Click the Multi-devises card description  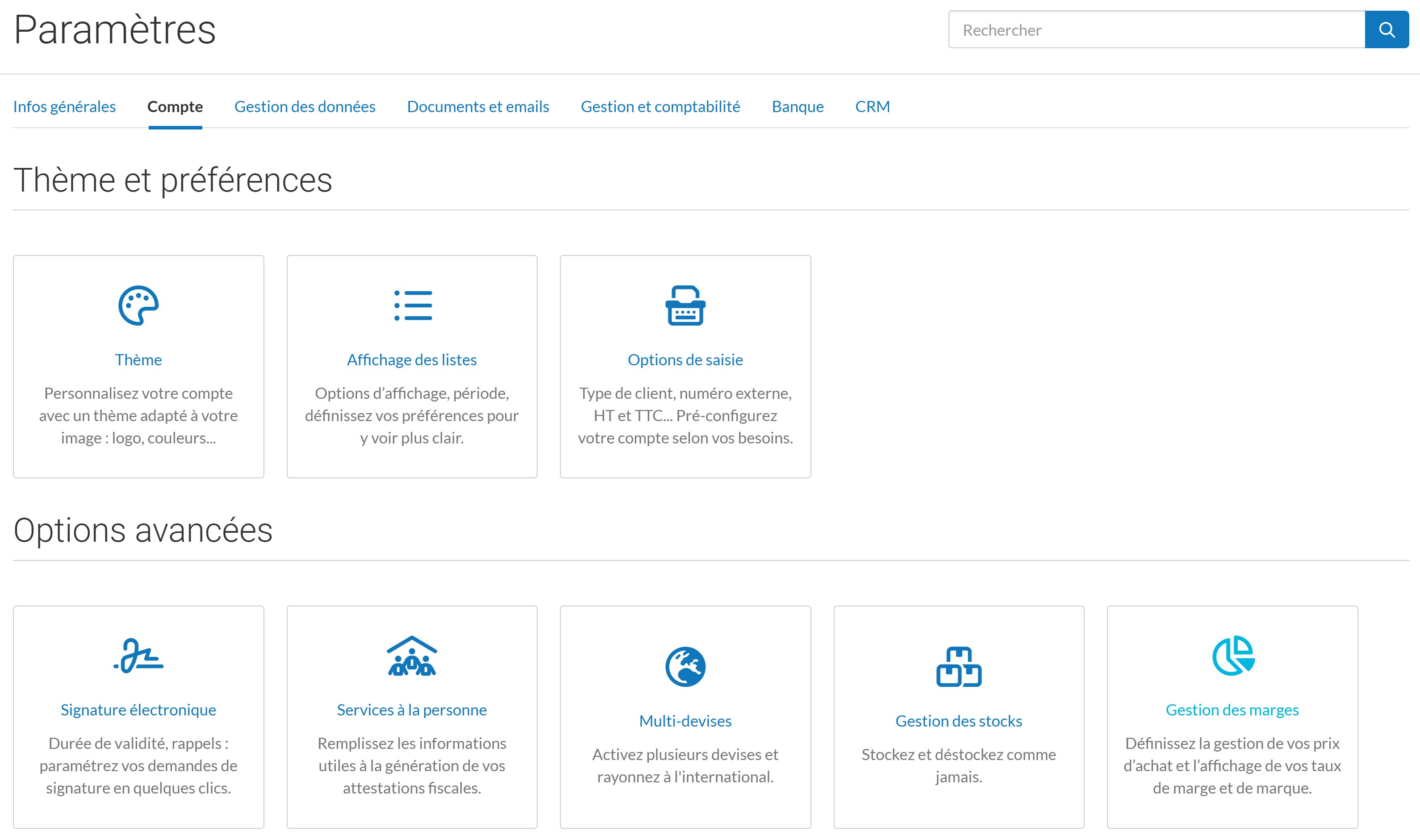coord(685,765)
